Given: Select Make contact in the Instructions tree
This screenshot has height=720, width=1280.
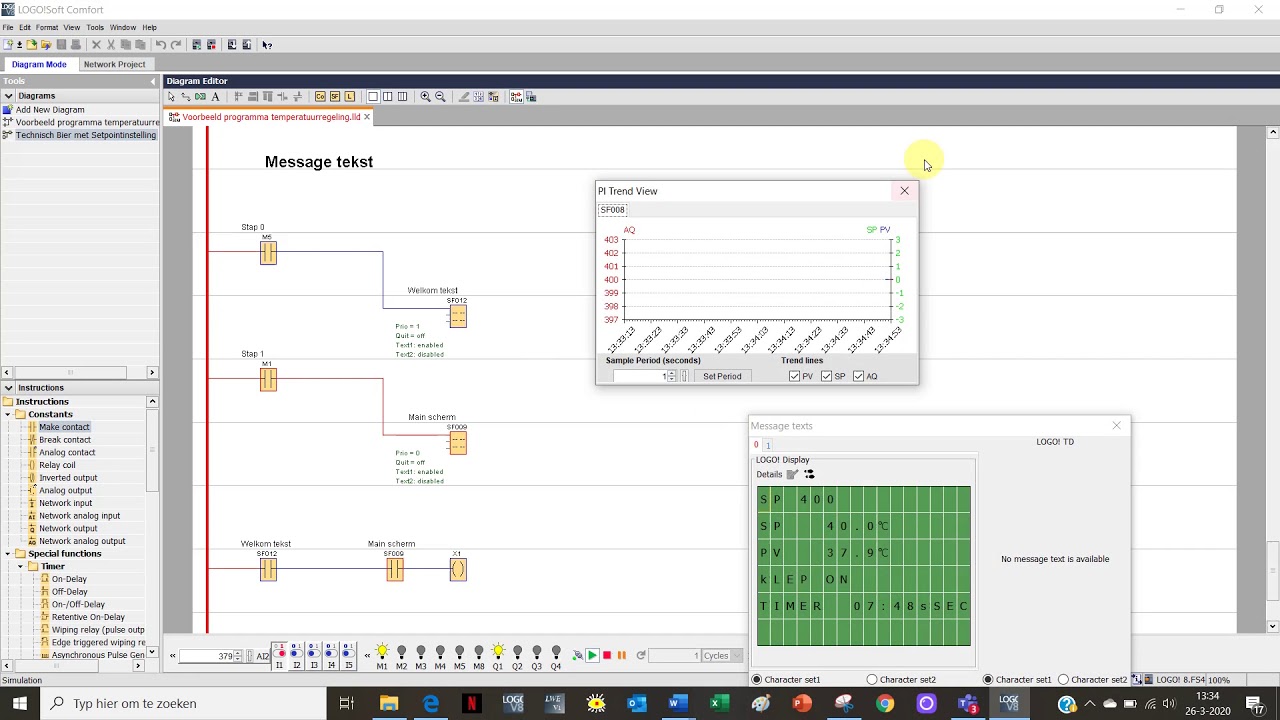Looking at the screenshot, I should click(x=64, y=427).
